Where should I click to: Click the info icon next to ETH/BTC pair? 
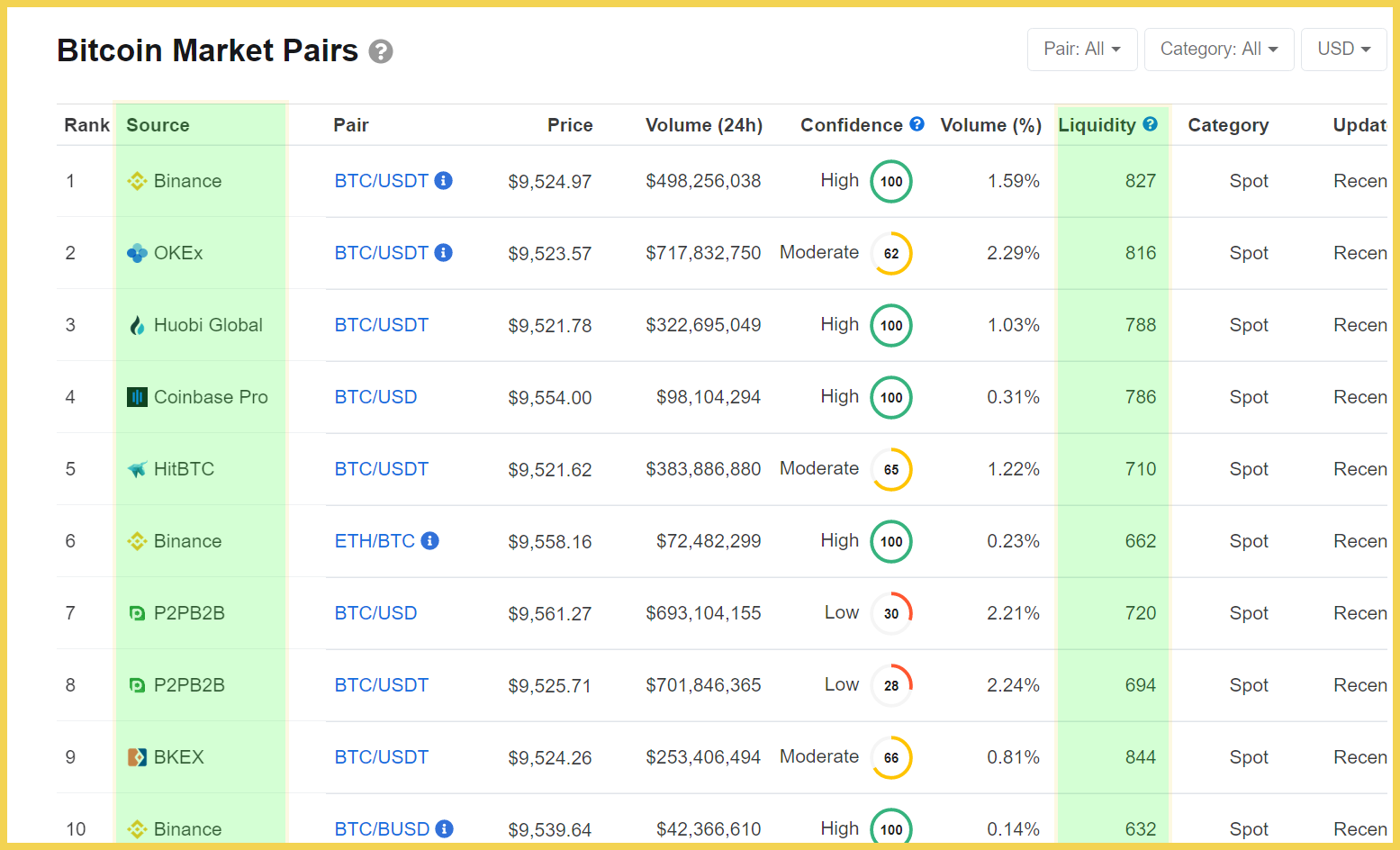click(x=429, y=541)
